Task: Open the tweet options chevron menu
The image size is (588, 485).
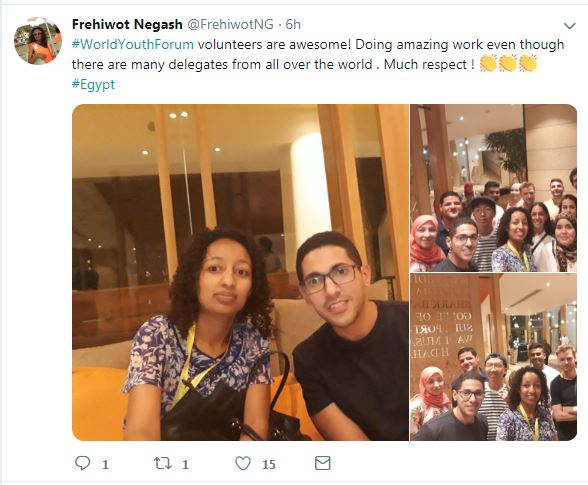Action: tap(570, 26)
